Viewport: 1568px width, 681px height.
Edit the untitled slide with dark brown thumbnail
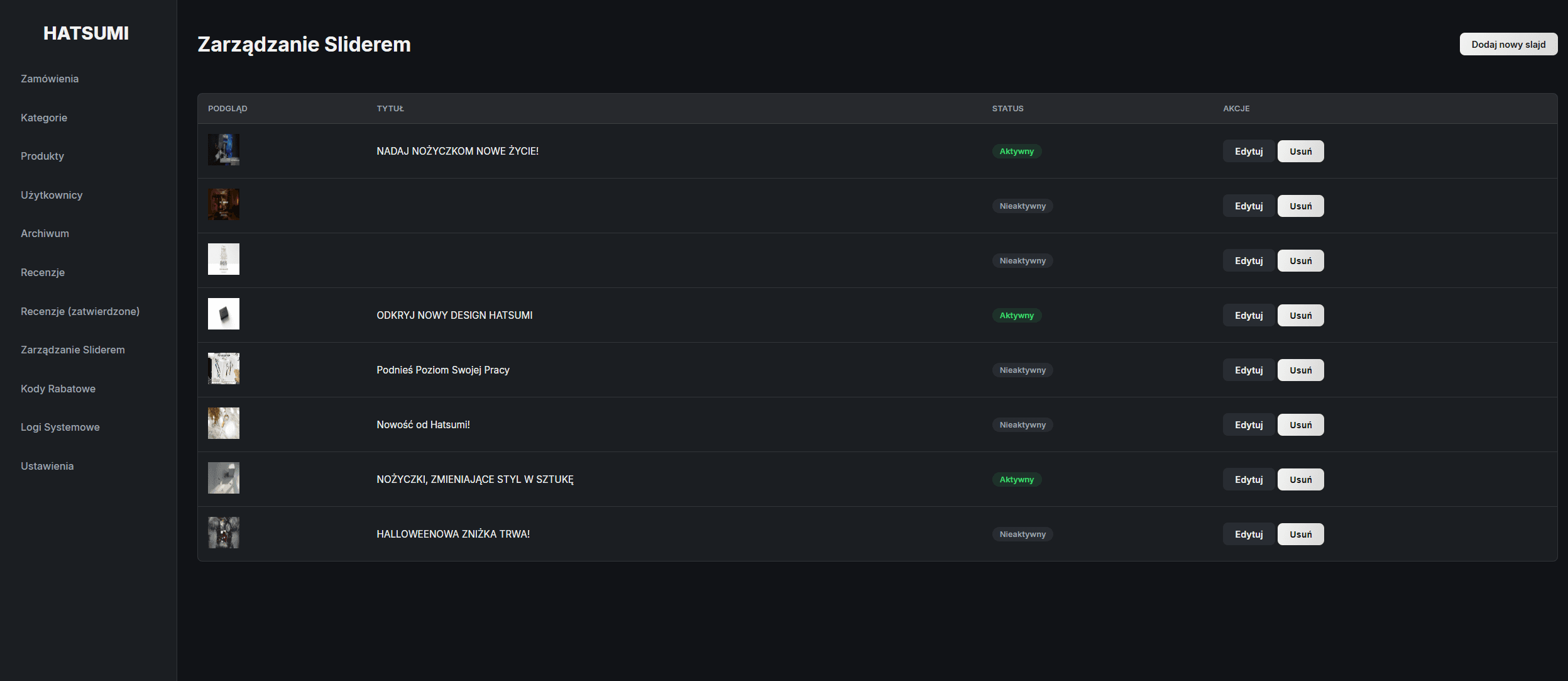click(1248, 206)
